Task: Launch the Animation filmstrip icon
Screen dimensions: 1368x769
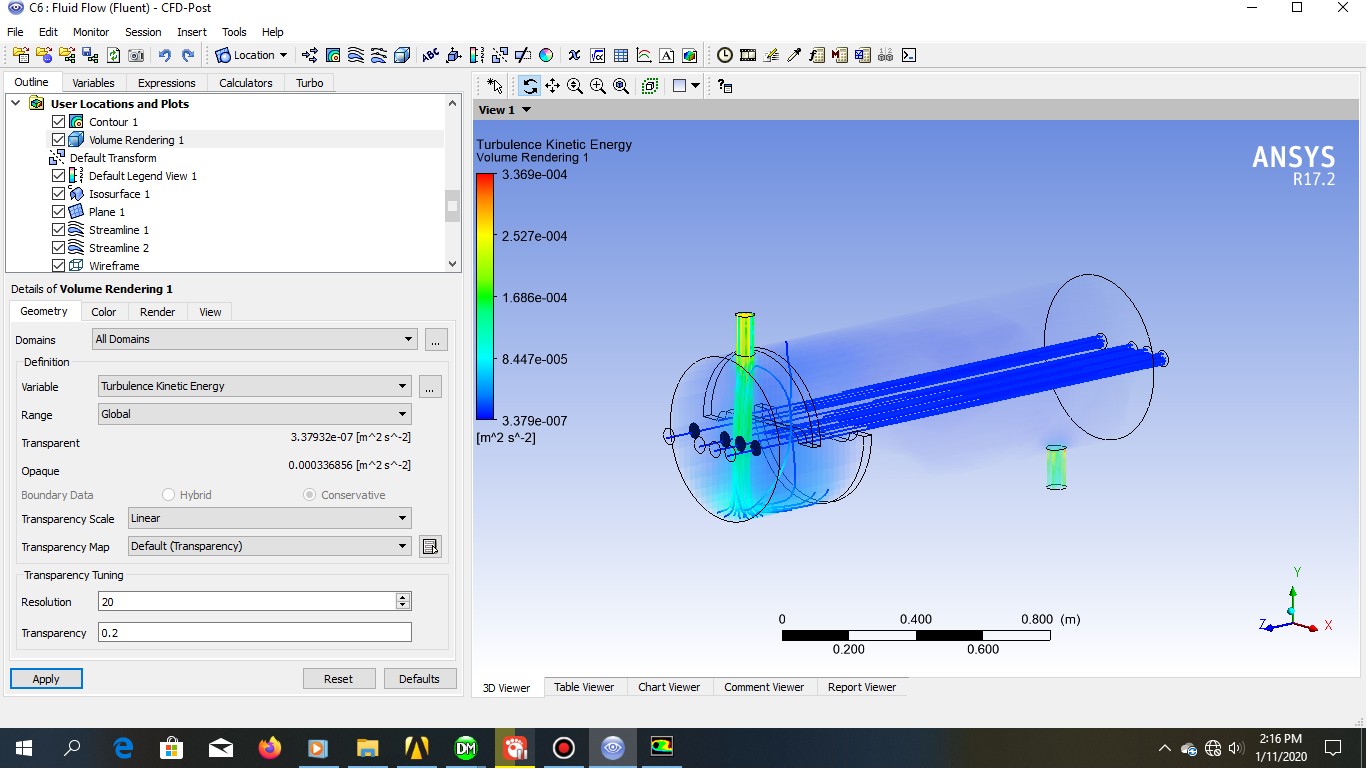Action: pyautogui.click(x=748, y=55)
